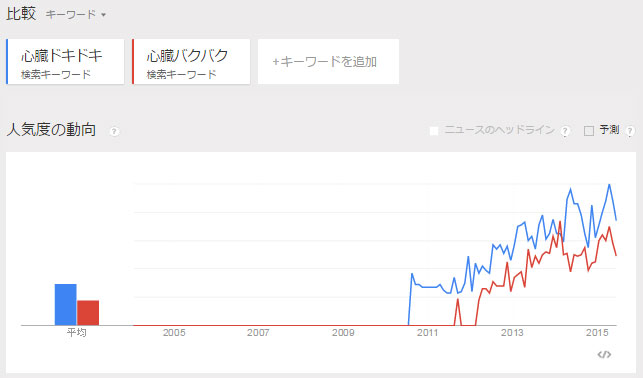Click +キーワードを追加 to add keyword
Viewport: 643px width, 378px height.
tap(328, 61)
